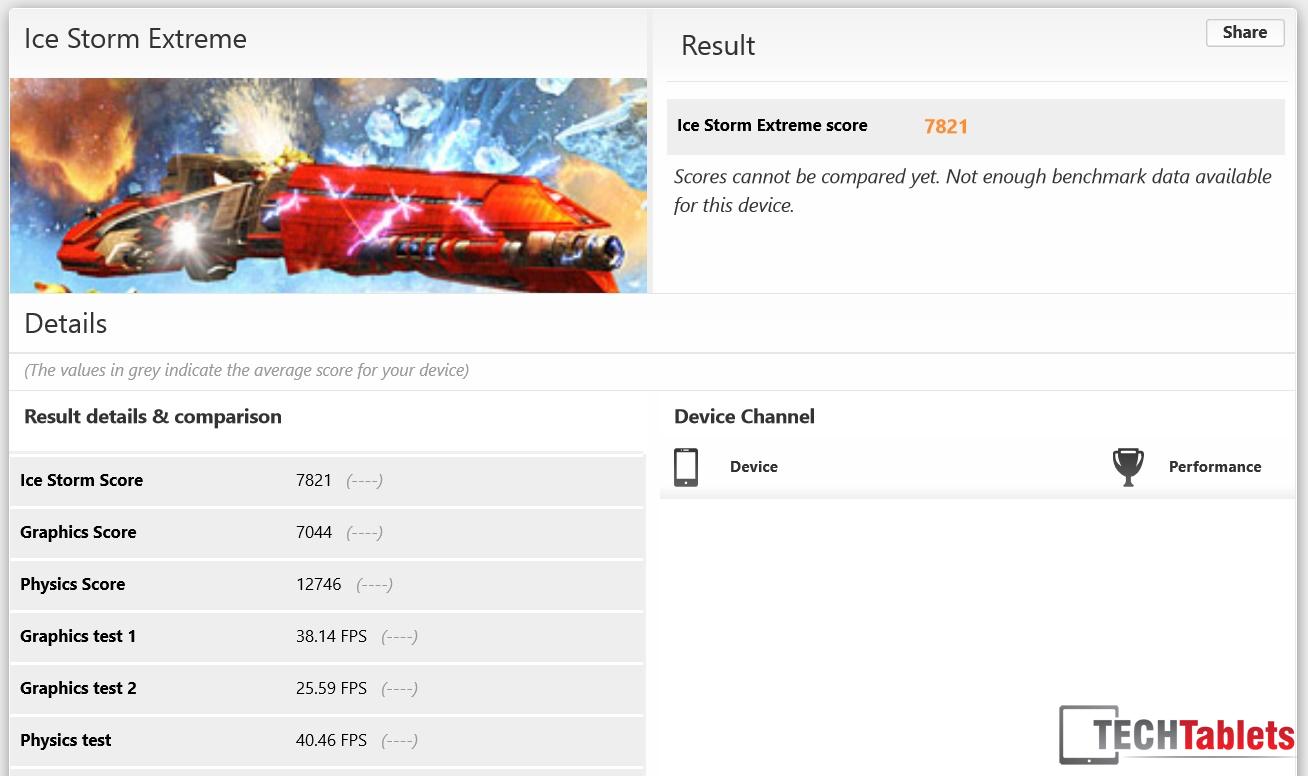
Task: Click the Physics Score row label
Action: tap(72, 584)
